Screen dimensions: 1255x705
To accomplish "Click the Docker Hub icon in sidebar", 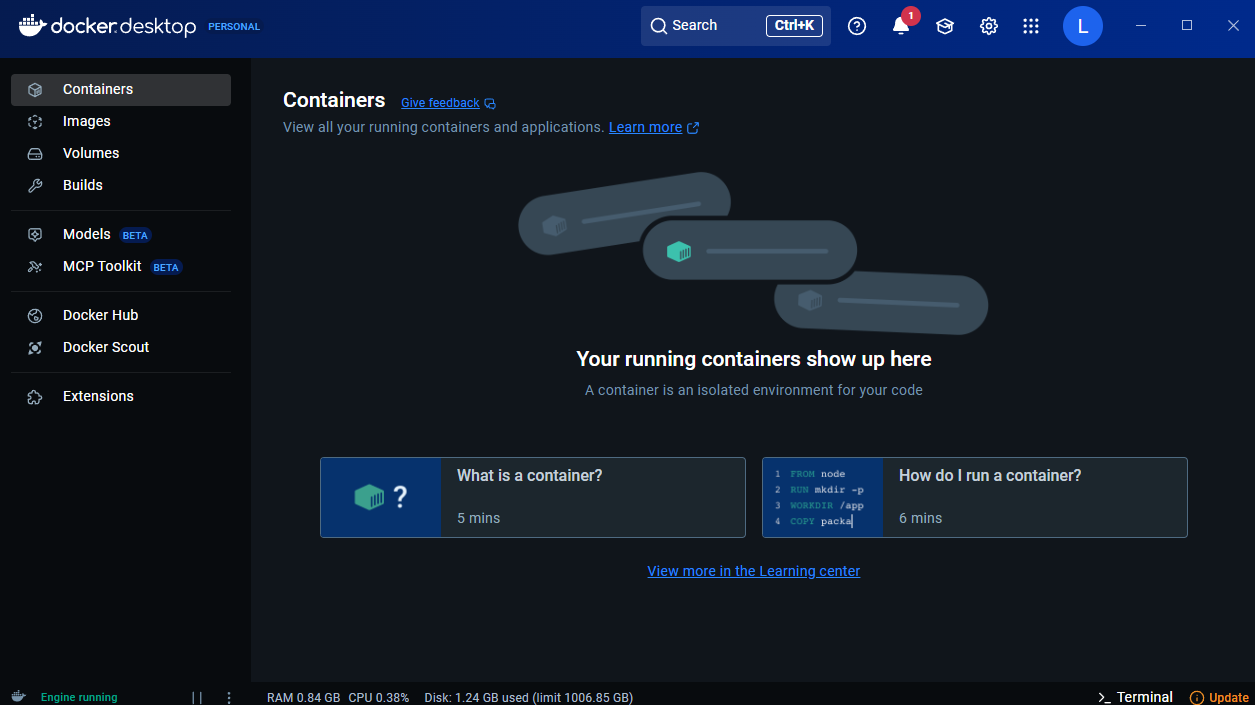I will (35, 316).
